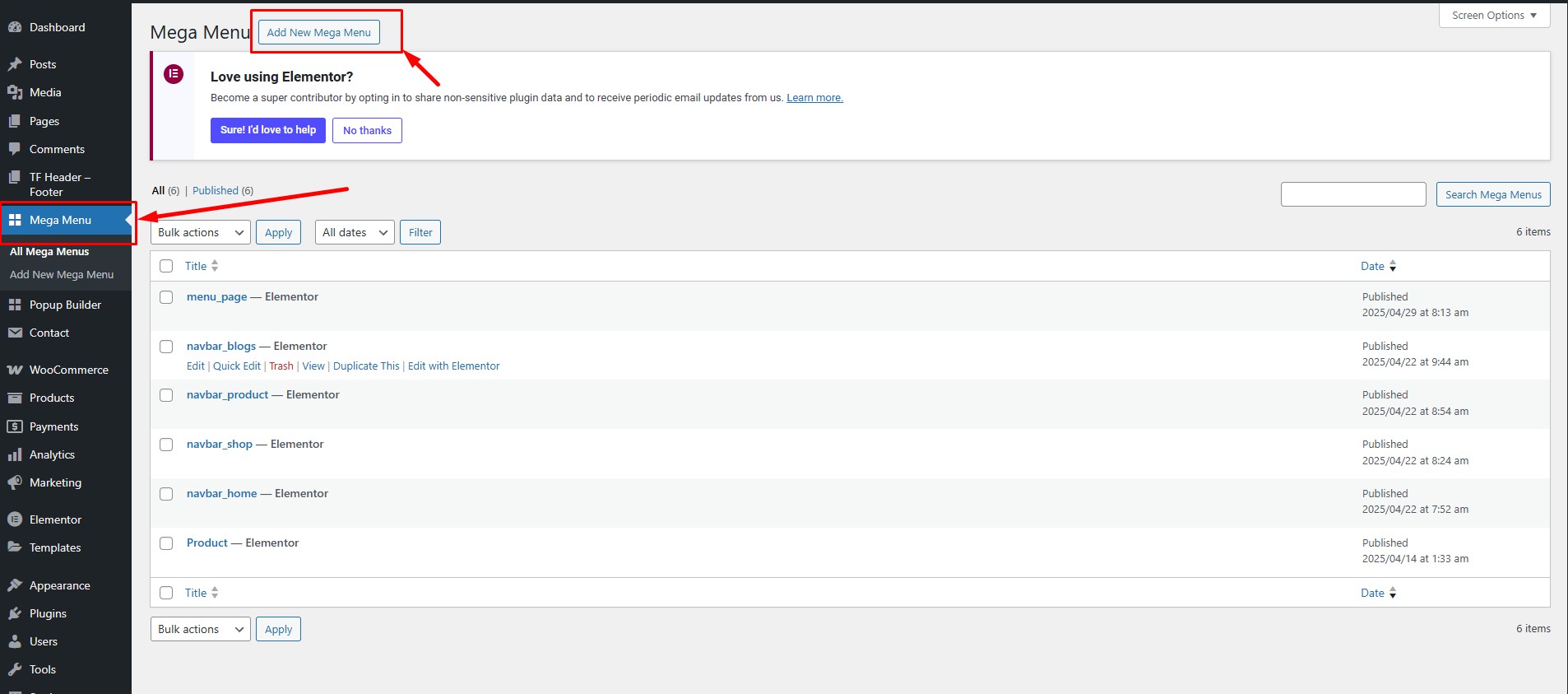
Task: Click the Products archive icon
Action: pyautogui.click(x=15, y=398)
